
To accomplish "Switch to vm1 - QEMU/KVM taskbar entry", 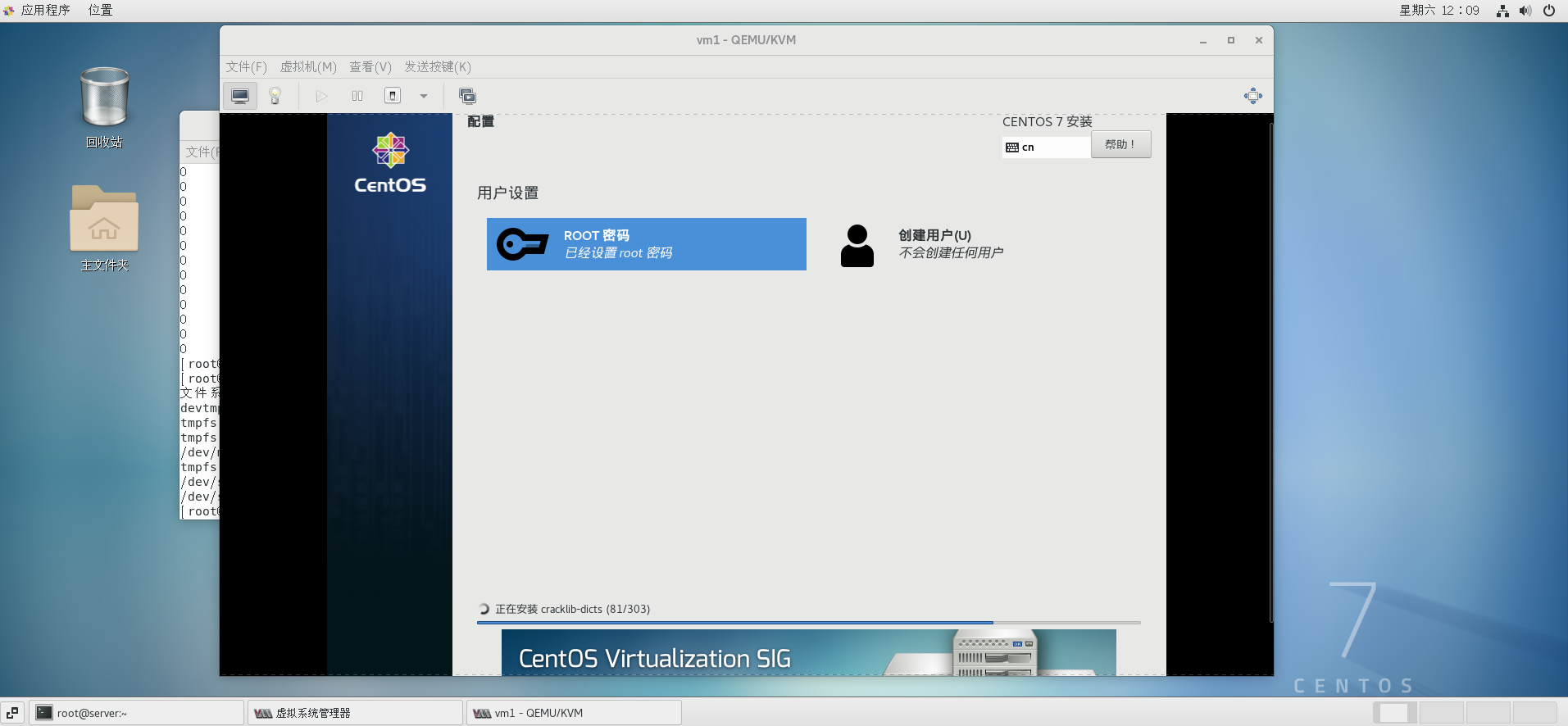I will (574, 713).
